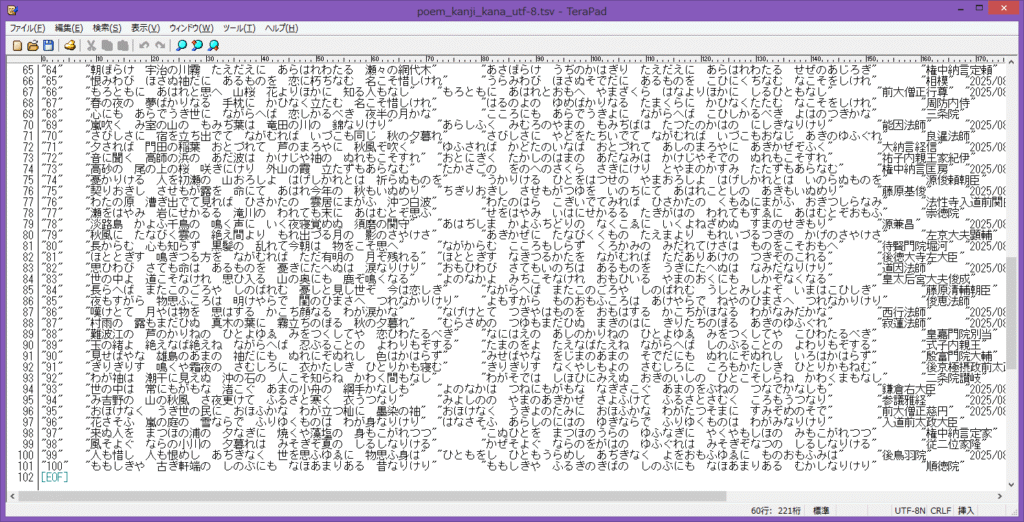The image size is (1024, 522).
Task: Click the vertical scrollbar down arrow
Action: pyautogui.click(x=1009, y=482)
